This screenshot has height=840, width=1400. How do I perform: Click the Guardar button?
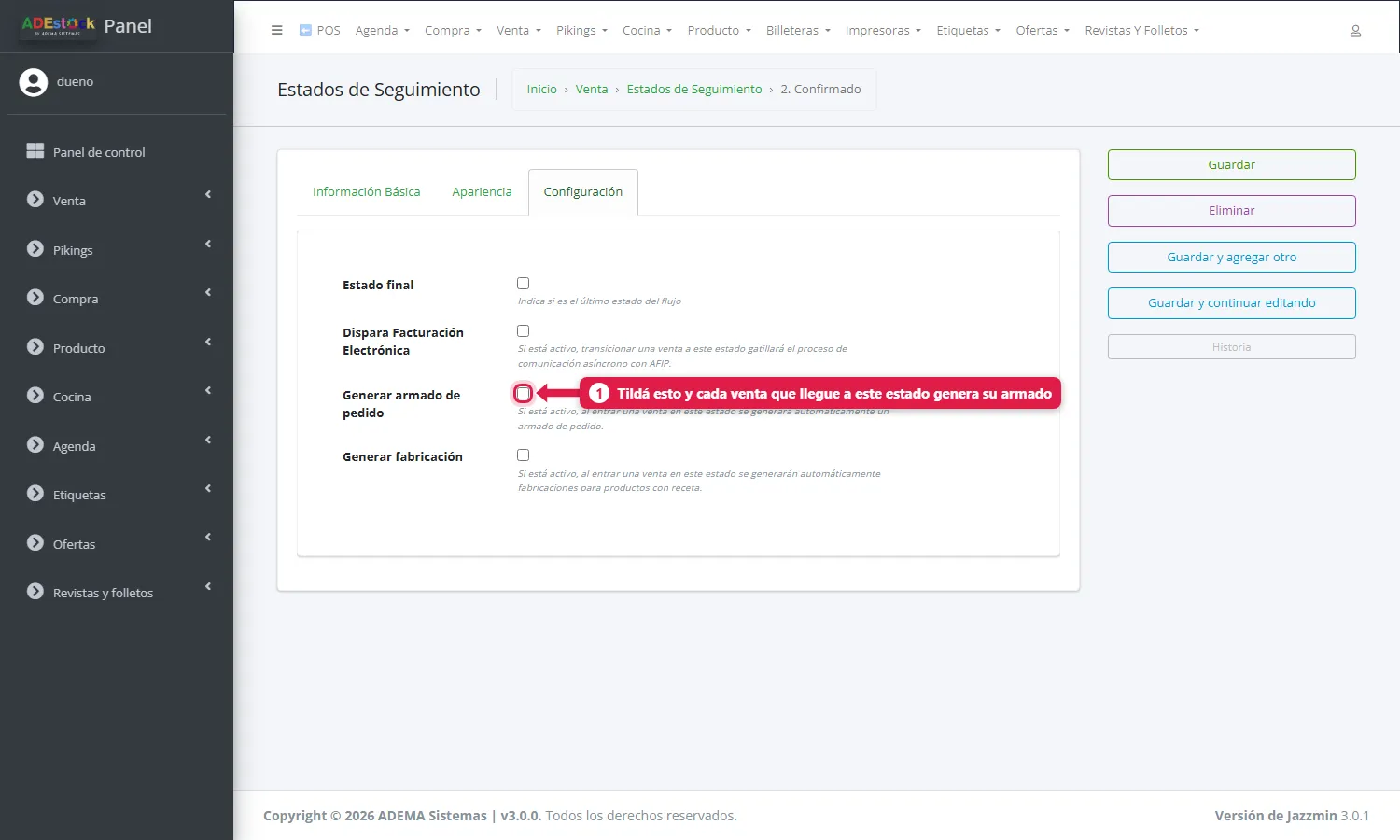click(x=1232, y=165)
